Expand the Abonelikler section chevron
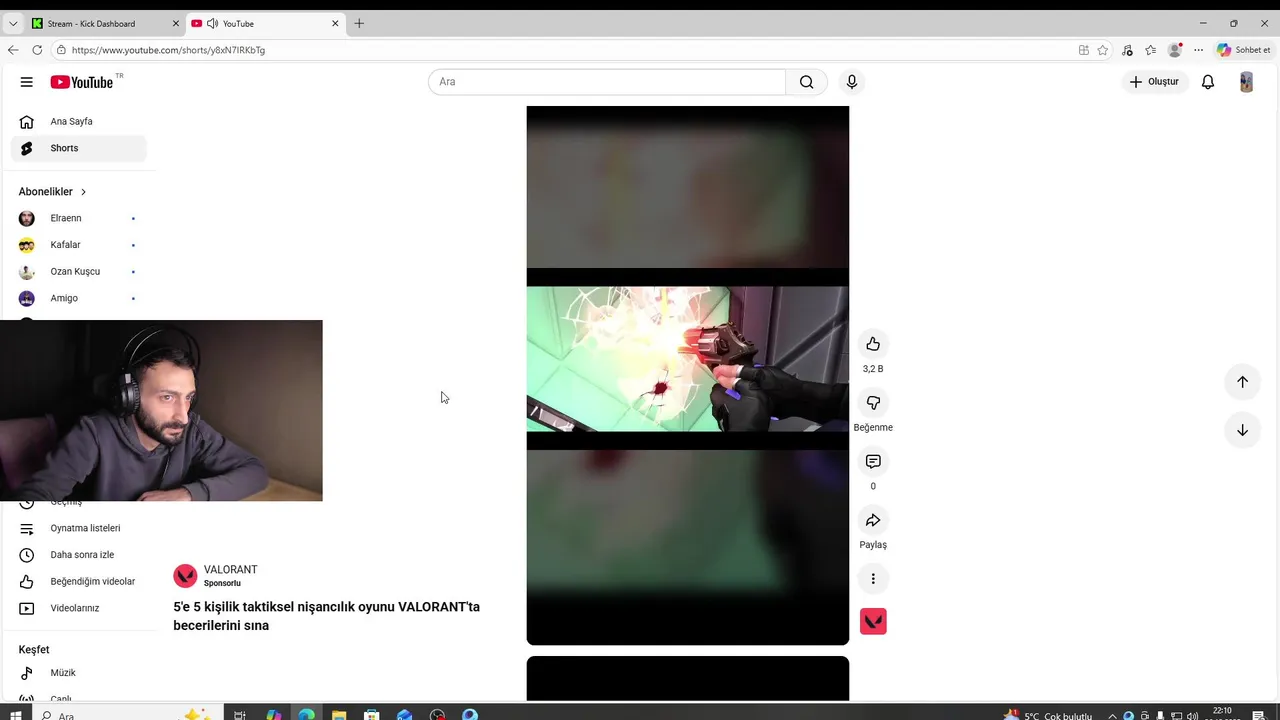Viewport: 1280px width, 720px height. [x=83, y=192]
